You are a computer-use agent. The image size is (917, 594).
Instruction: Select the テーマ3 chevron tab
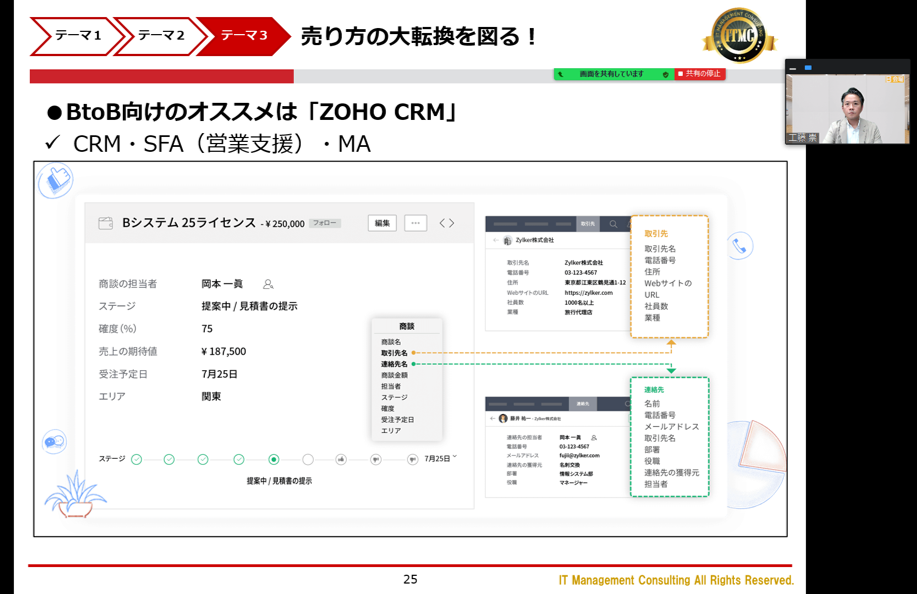pyautogui.click(x=243, y=36)
